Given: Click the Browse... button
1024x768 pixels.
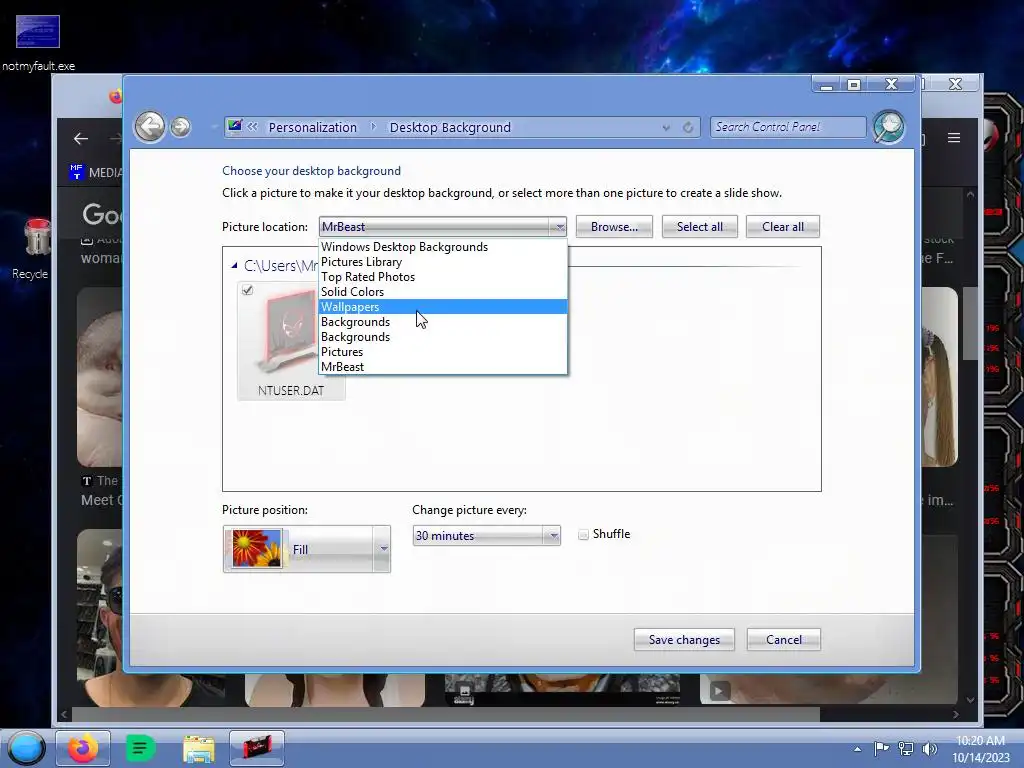Looking at the screenshot, I should [614, 227].
